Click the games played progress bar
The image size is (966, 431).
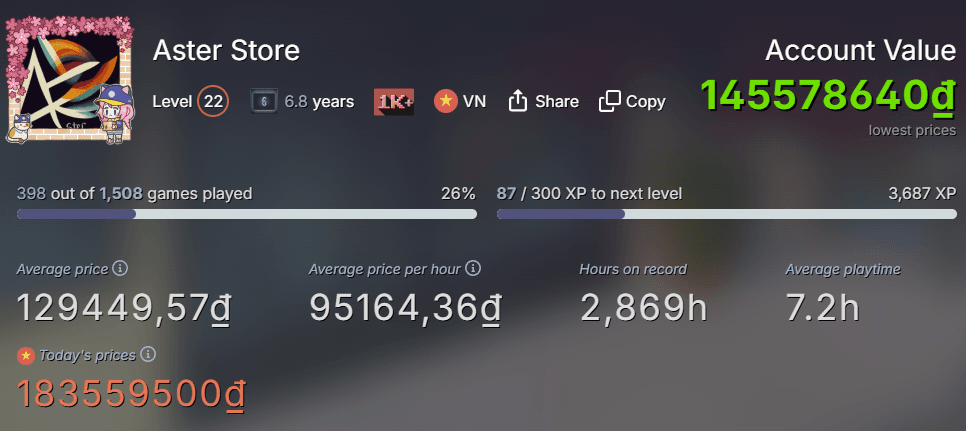tap(246, 214)
